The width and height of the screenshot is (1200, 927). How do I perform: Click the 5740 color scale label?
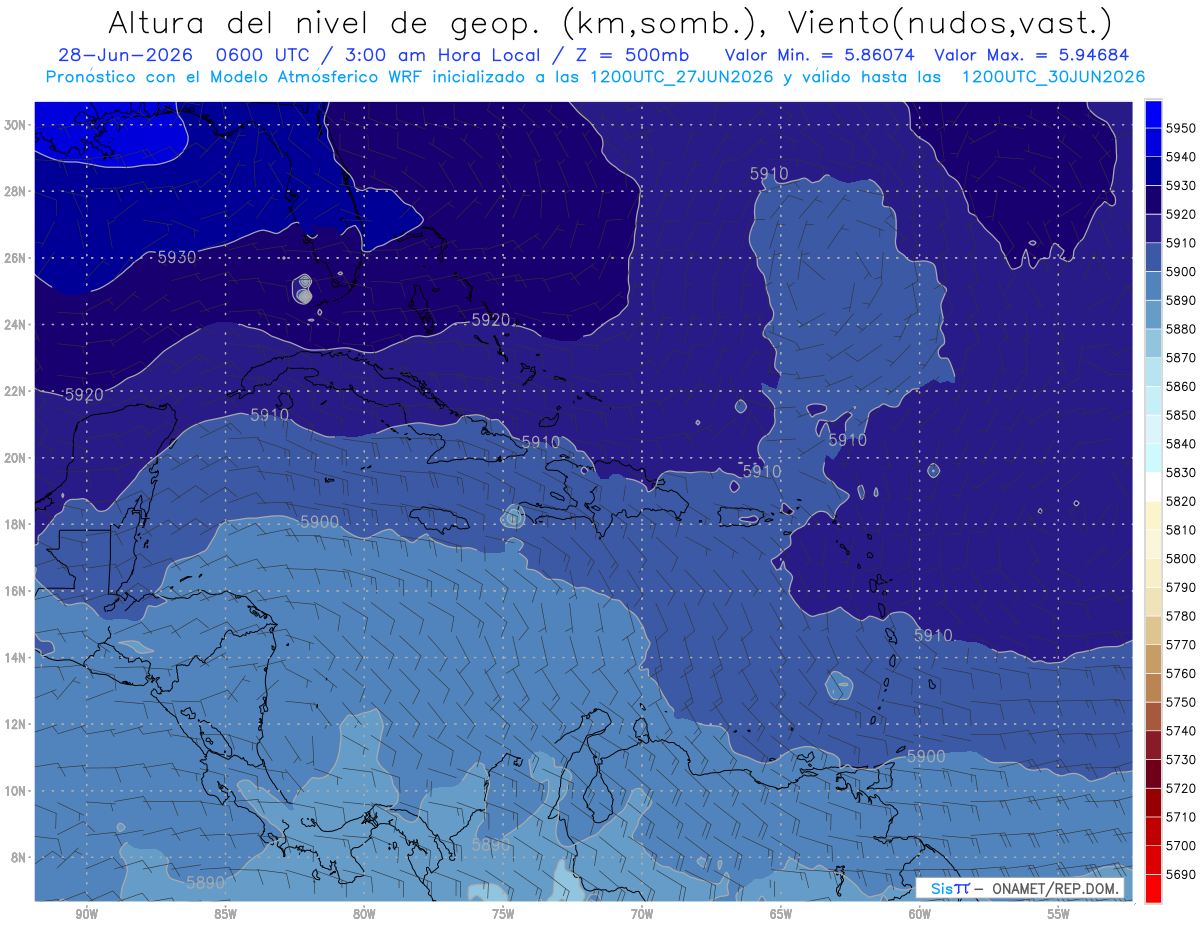point(1182,731)
